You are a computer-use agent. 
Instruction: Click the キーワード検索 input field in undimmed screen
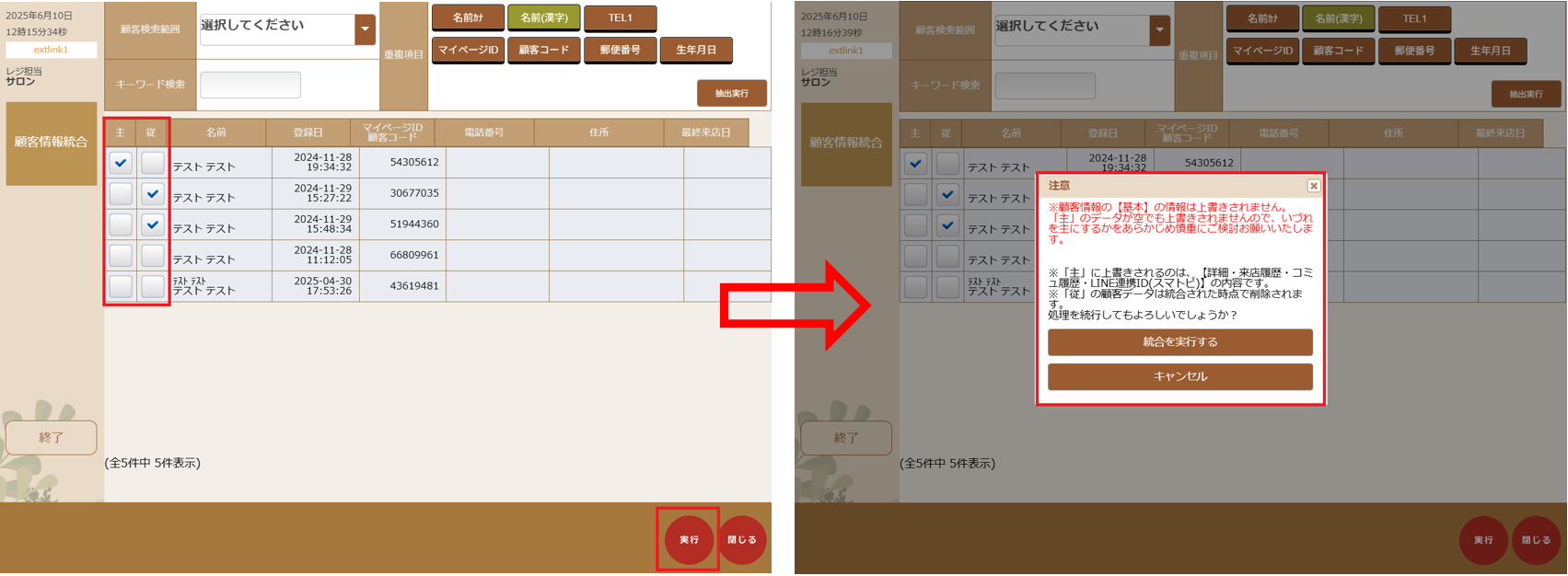pos(250,85)
